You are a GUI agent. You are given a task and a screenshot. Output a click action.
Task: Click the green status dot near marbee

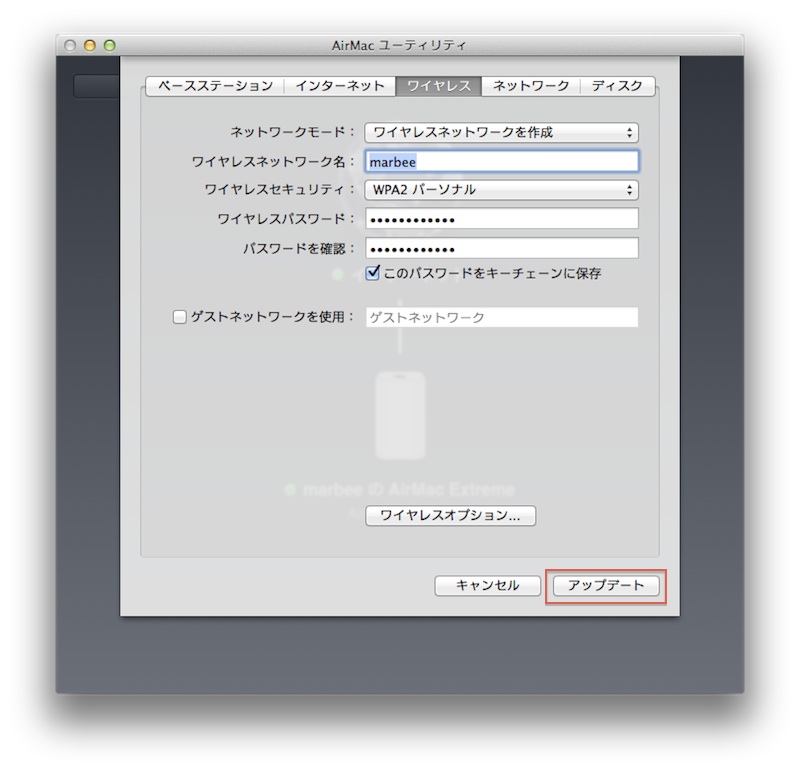coord(289,489)
